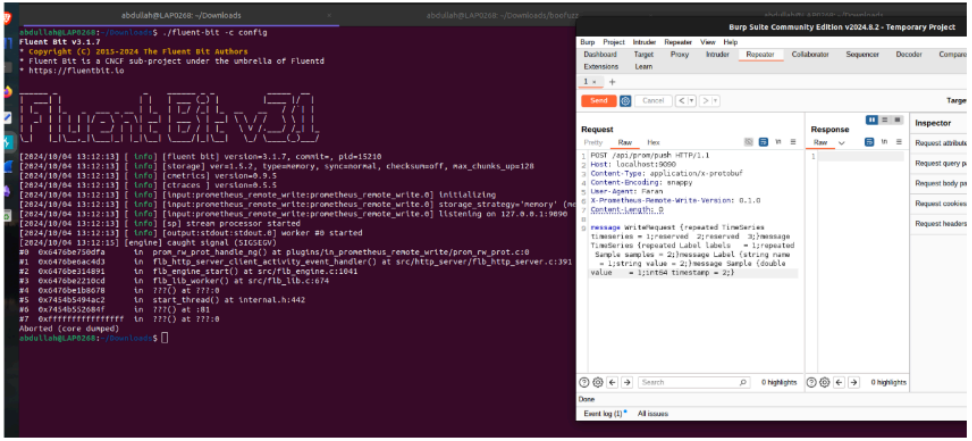
Task: Select the Pretty view of the Request
Action: tap(593, 143)
